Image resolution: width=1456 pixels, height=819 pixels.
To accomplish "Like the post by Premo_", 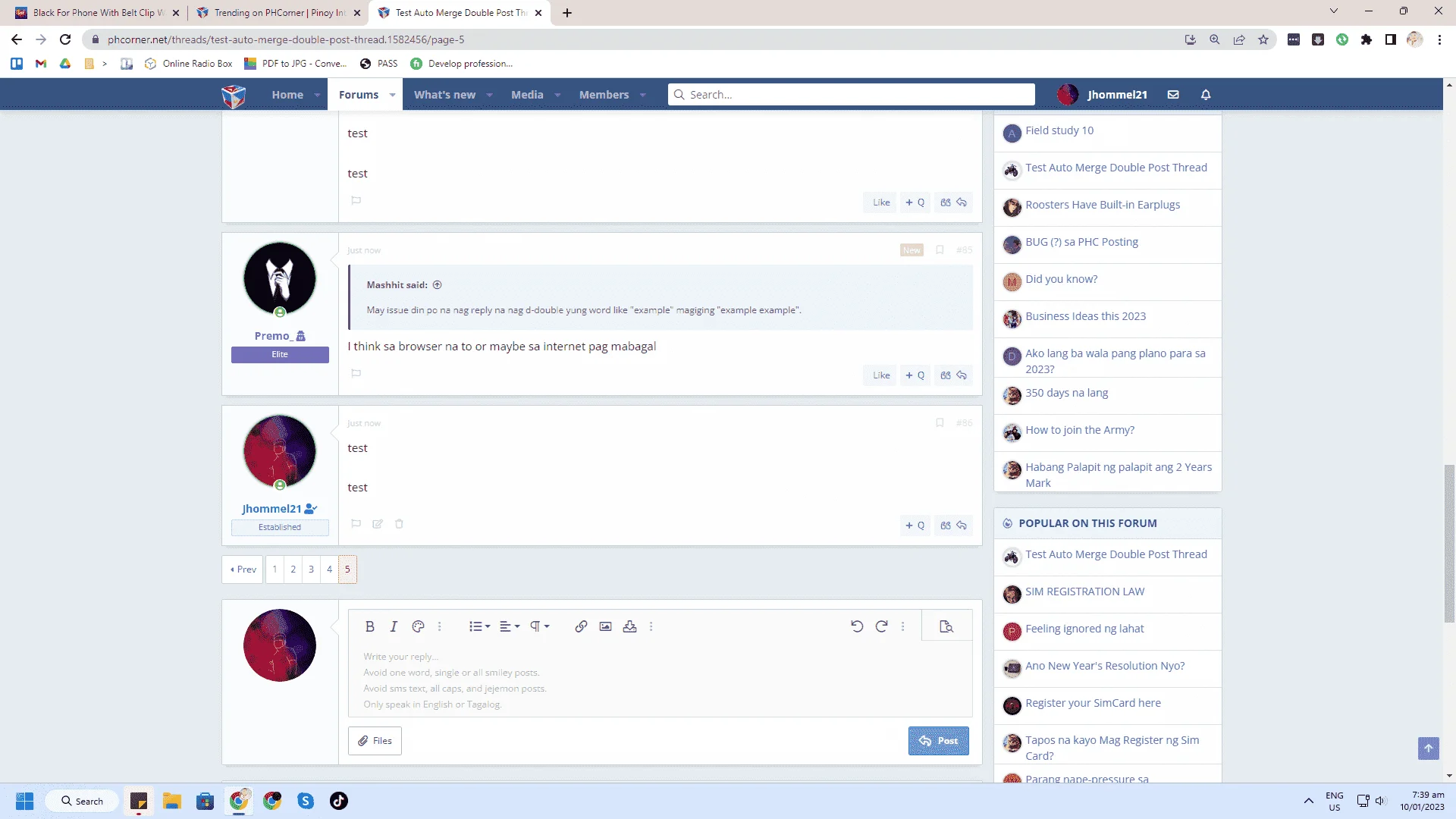I will 880,375.
